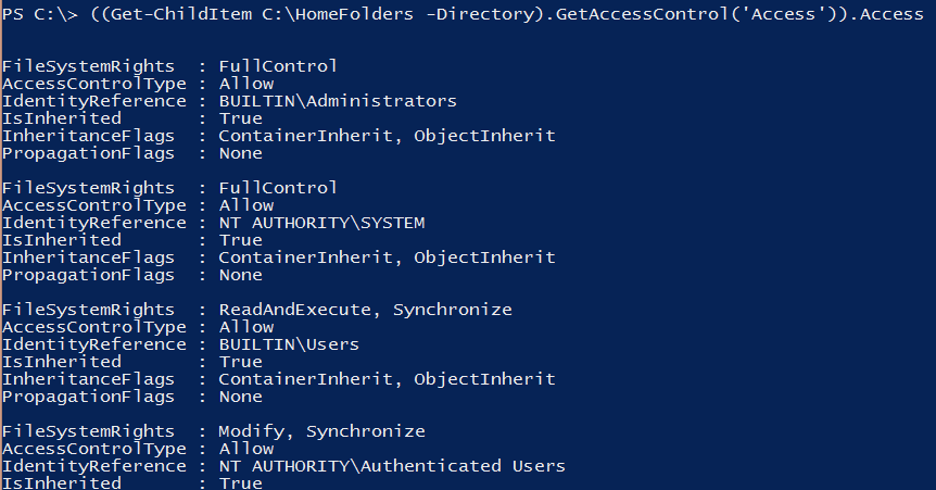Click the BUILTIN\Users identity value
Viewport: 936px width, 490px height.
(x=288, y=344)
